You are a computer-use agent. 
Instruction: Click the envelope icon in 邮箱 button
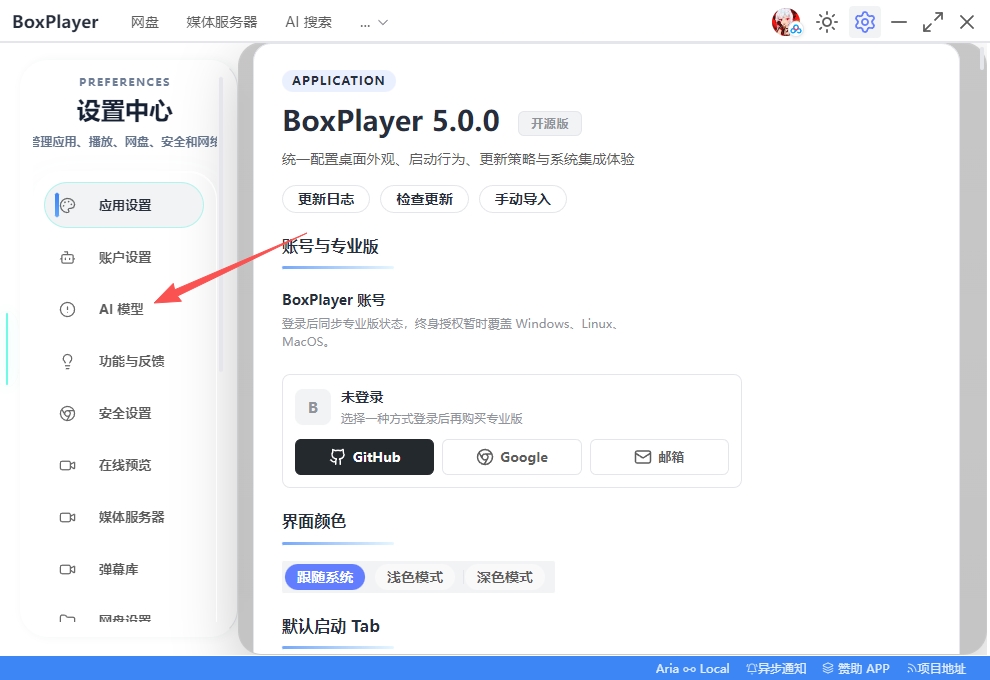[x=643, y=457]
